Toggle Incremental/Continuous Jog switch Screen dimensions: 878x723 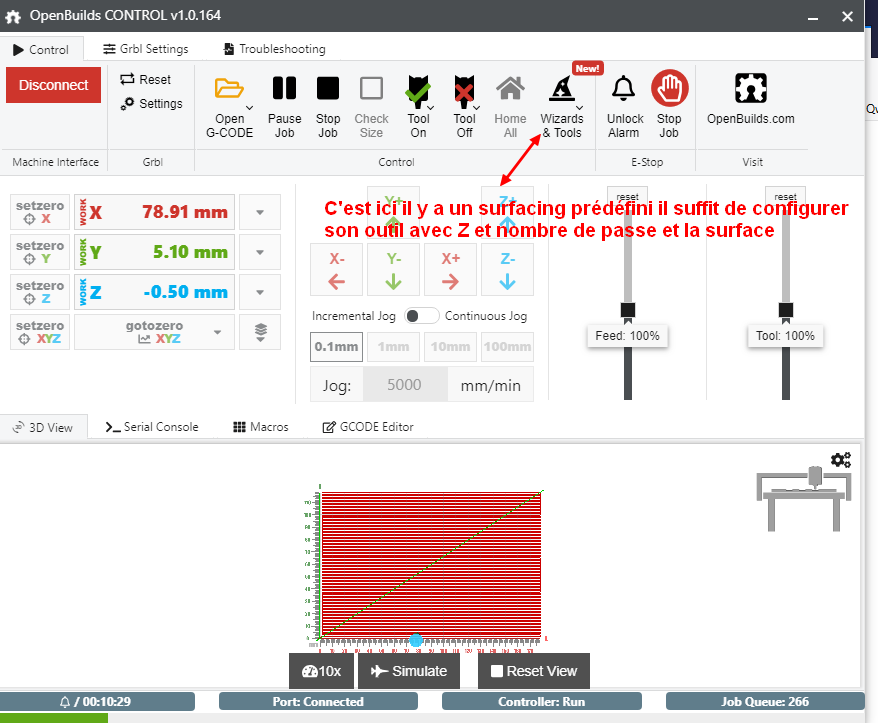click(422, 316)
